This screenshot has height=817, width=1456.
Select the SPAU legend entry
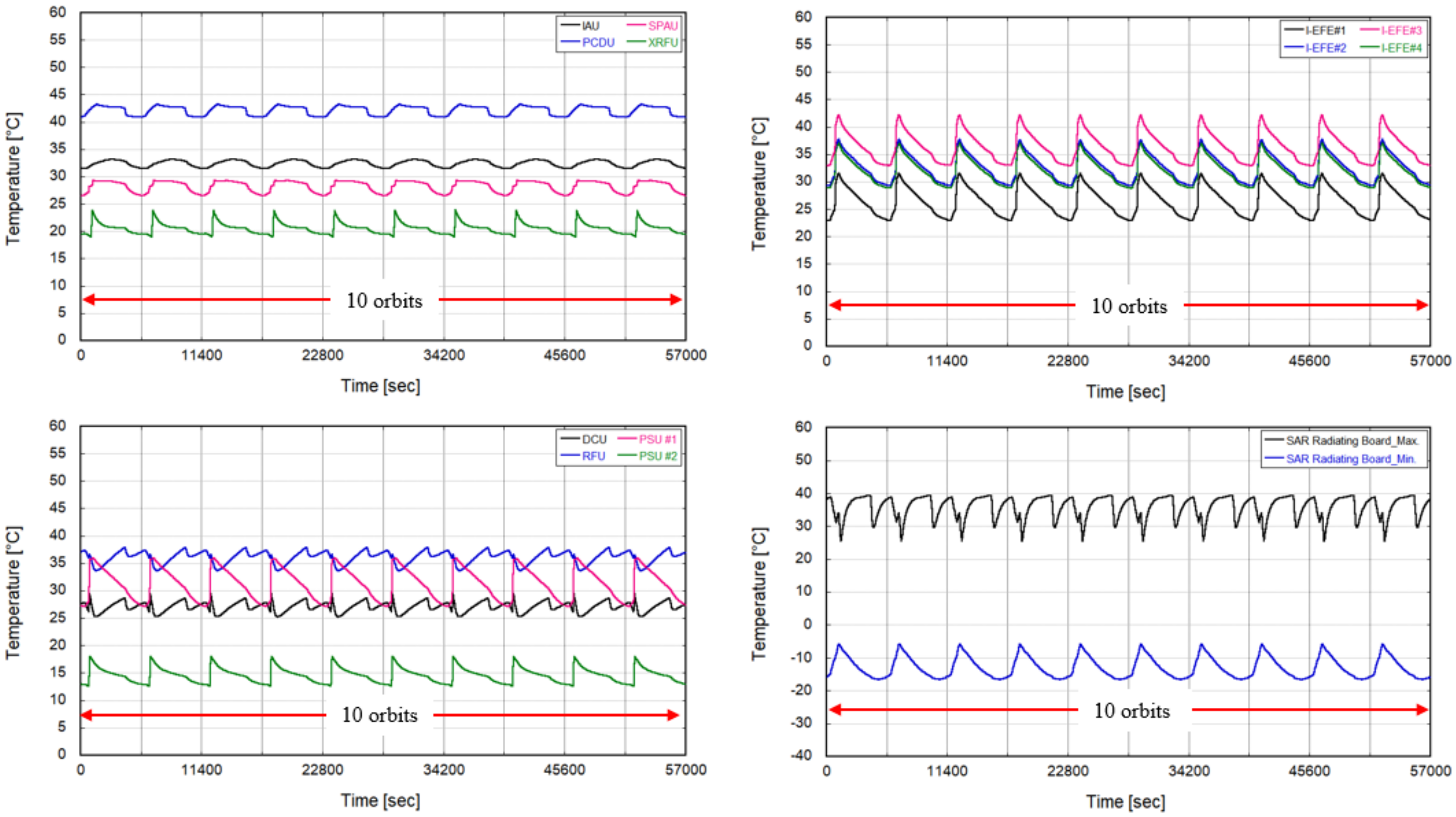pos(663,26)
